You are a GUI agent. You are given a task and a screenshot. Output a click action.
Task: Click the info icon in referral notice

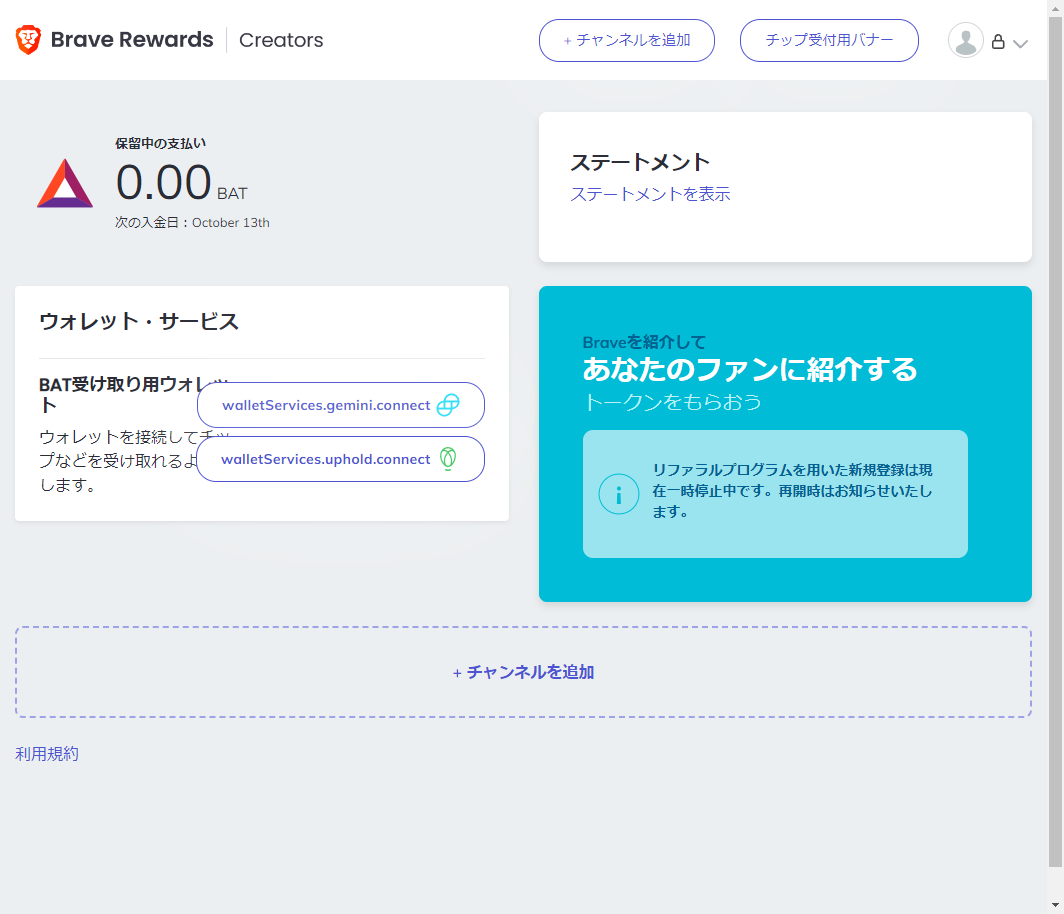pos(618,494)
